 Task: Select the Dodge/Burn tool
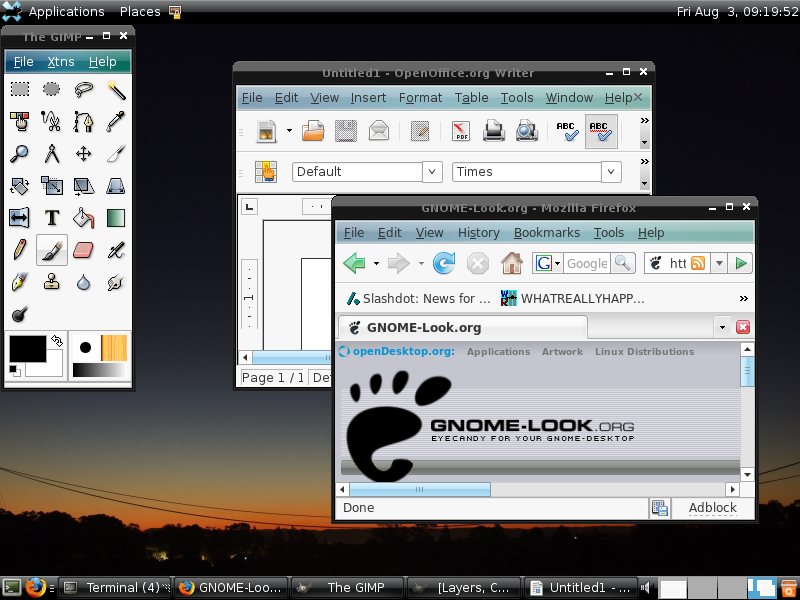pos(20,314)
